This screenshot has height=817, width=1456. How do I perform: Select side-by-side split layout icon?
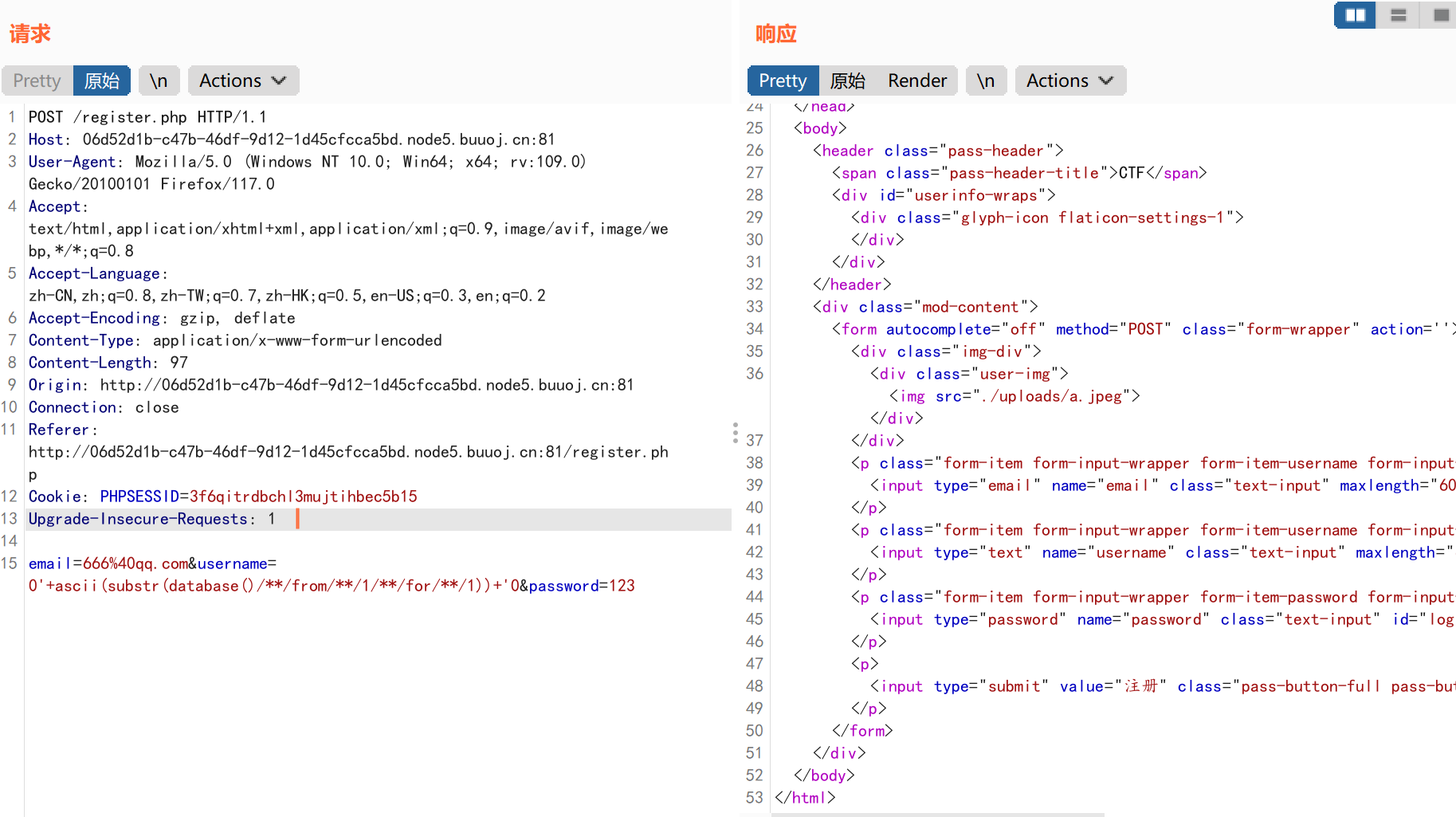pyautogui.click(x=1355, y=15)
